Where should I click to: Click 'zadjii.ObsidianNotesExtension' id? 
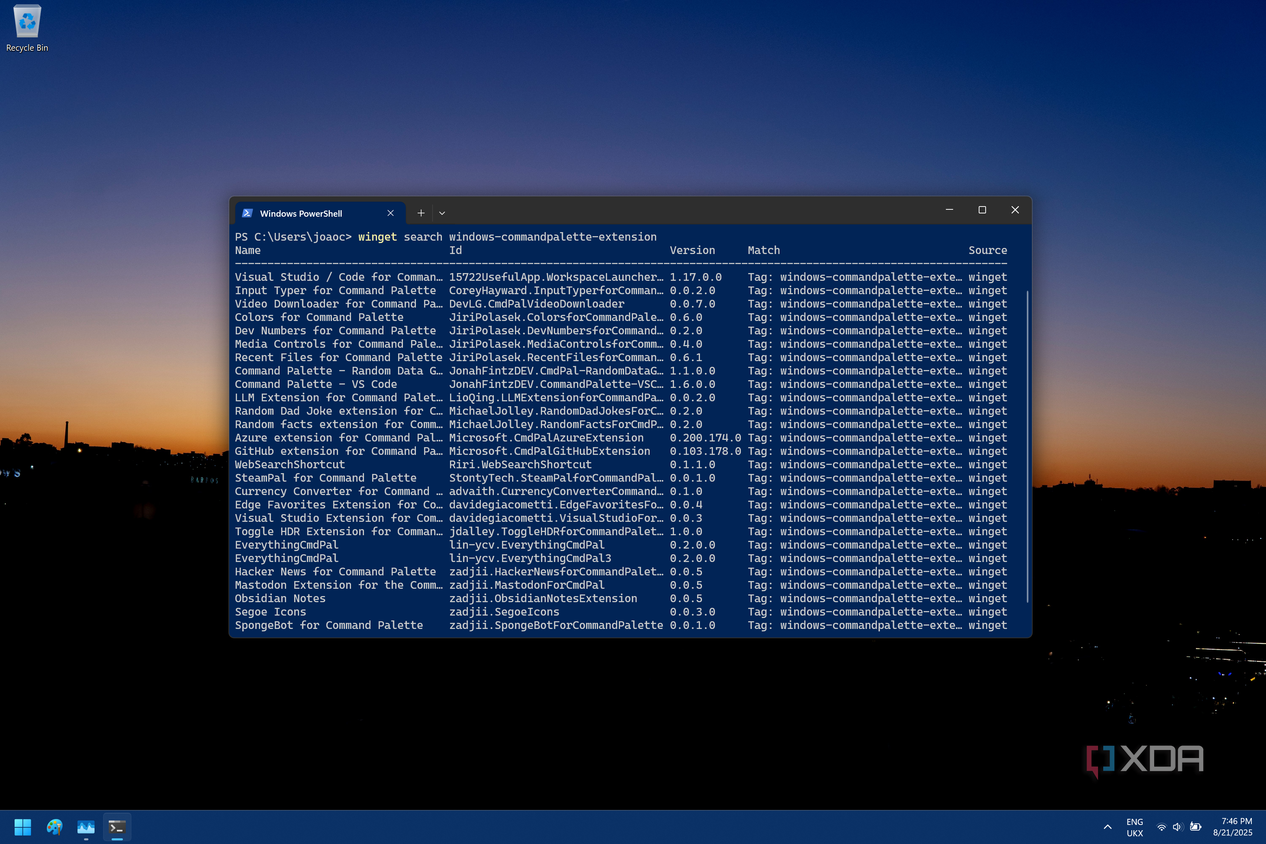click(543, 599)
